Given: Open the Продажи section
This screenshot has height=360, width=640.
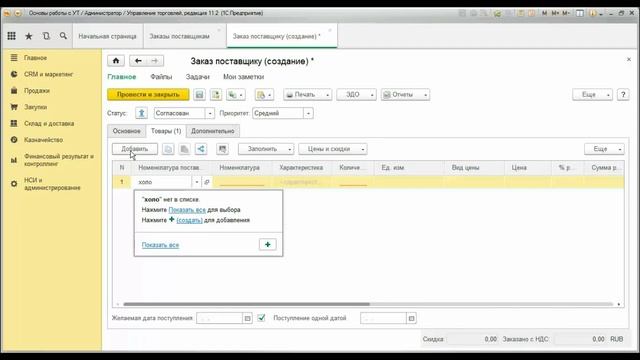Looking at the screenshot, I should coord(37,91).
